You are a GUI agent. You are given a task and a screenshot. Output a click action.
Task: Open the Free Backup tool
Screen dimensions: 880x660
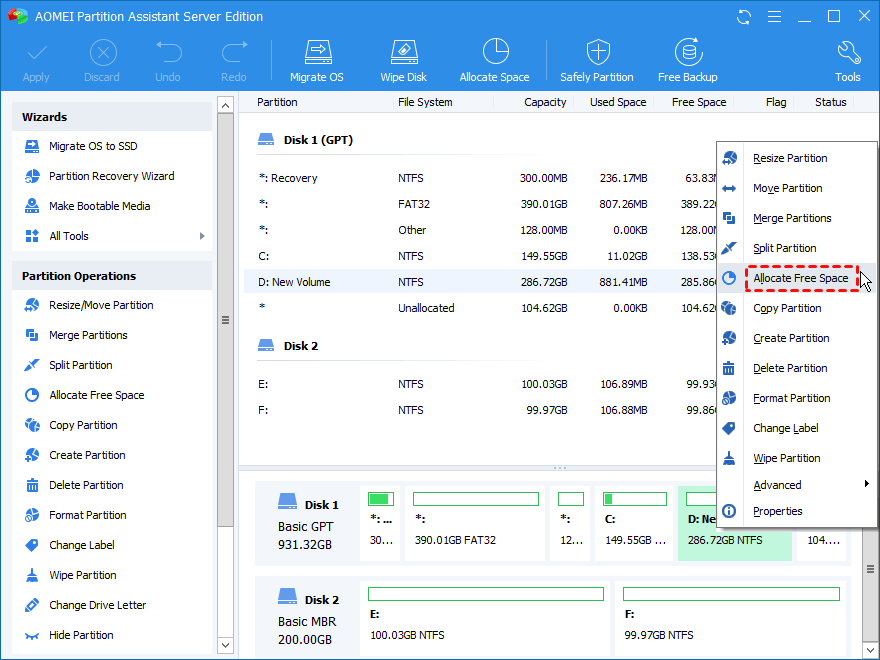pyautogui.click(x=687, y=60)
